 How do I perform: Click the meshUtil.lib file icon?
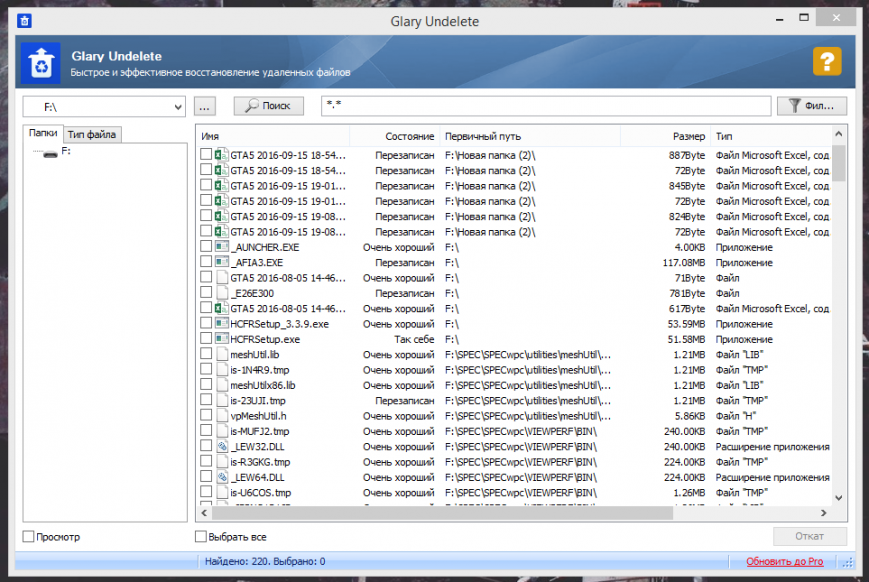coord(222,354)
